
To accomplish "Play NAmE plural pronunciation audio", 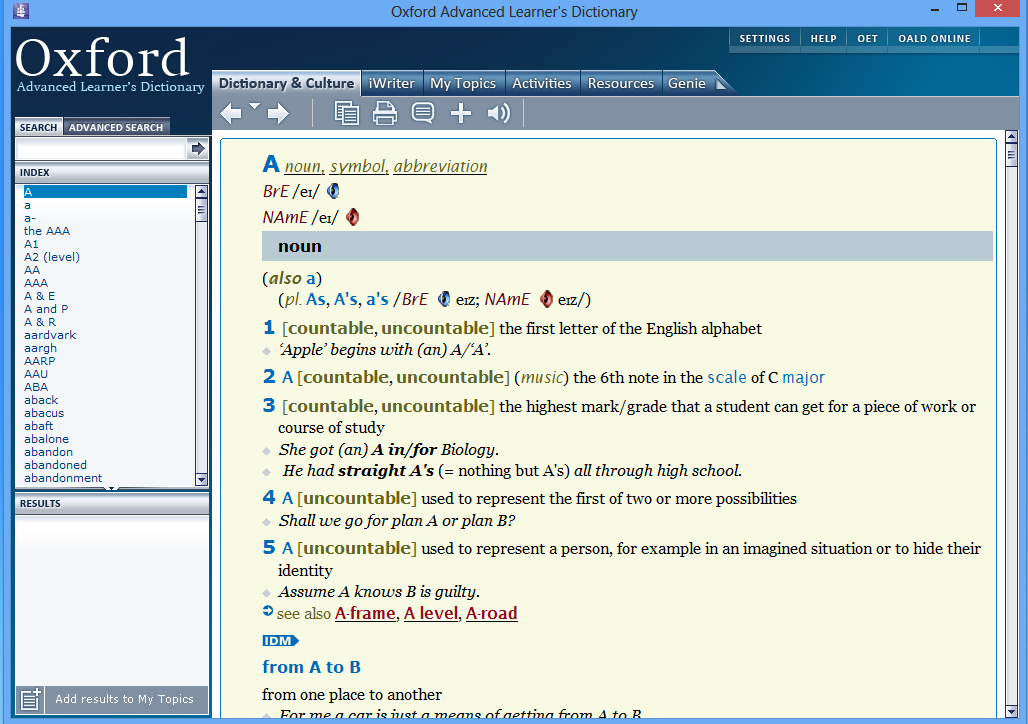I will pyautogui.click(x=547, y=299).
